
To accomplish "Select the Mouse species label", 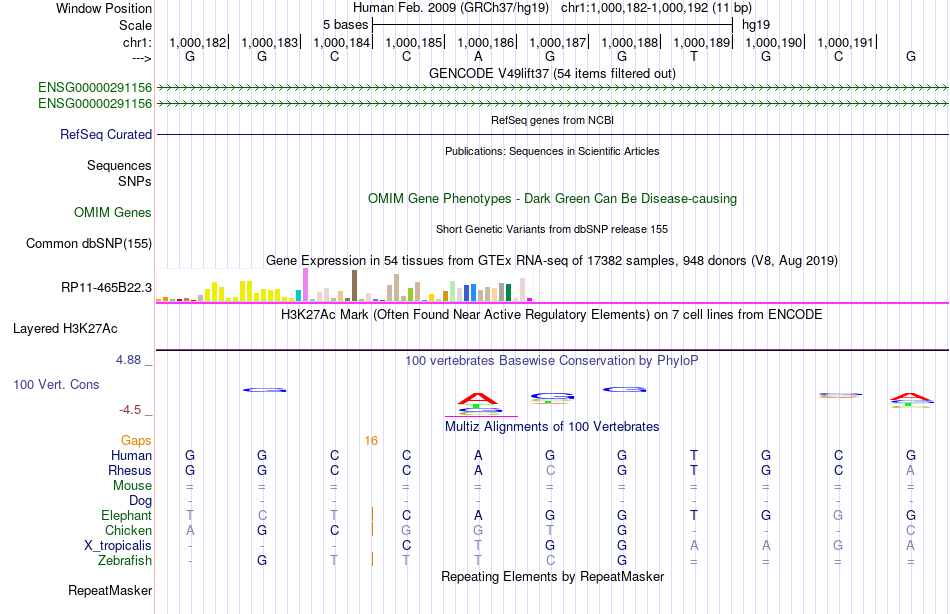I will (x=132, y=486).
